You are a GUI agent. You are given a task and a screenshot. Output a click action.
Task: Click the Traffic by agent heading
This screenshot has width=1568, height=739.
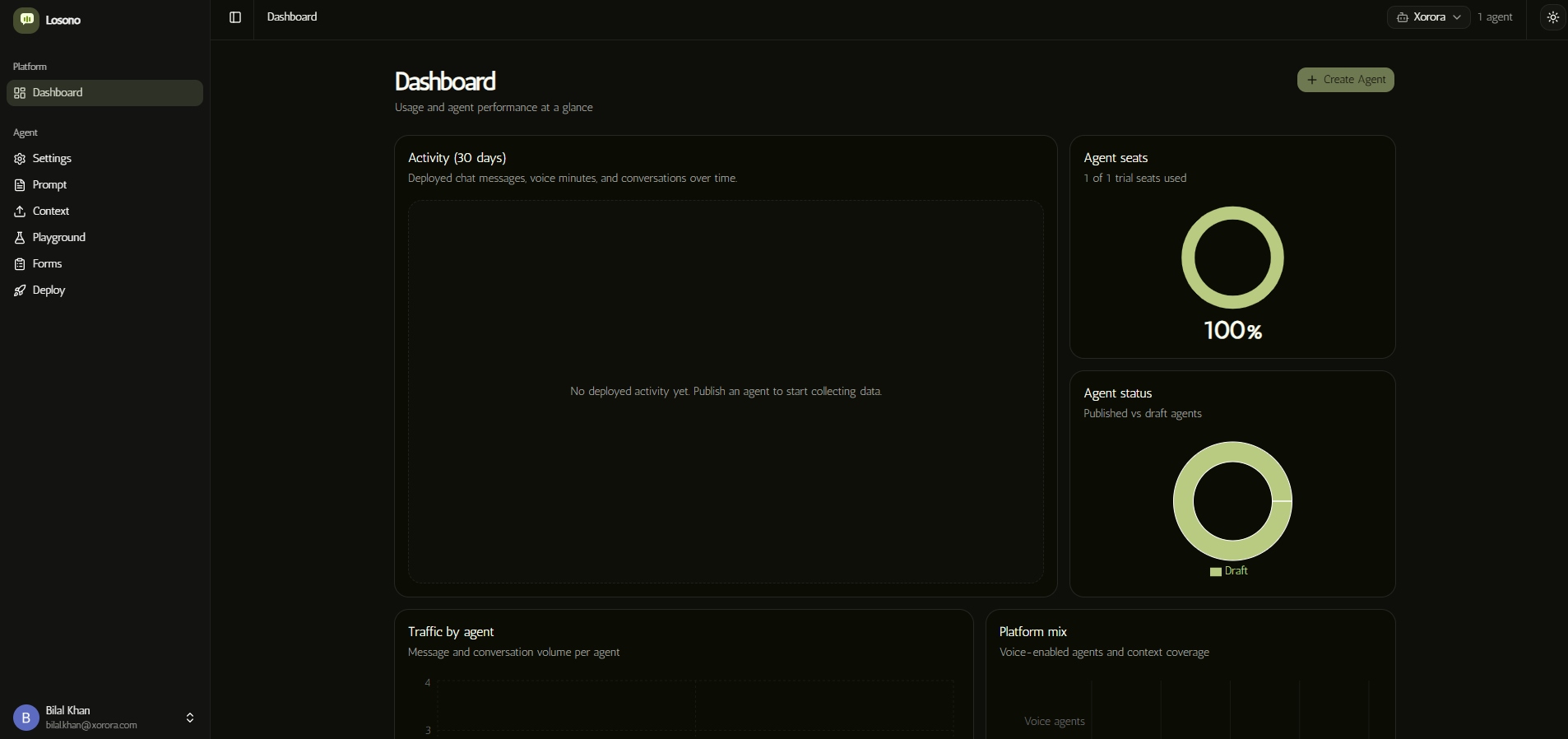click(x=451, y=632)
